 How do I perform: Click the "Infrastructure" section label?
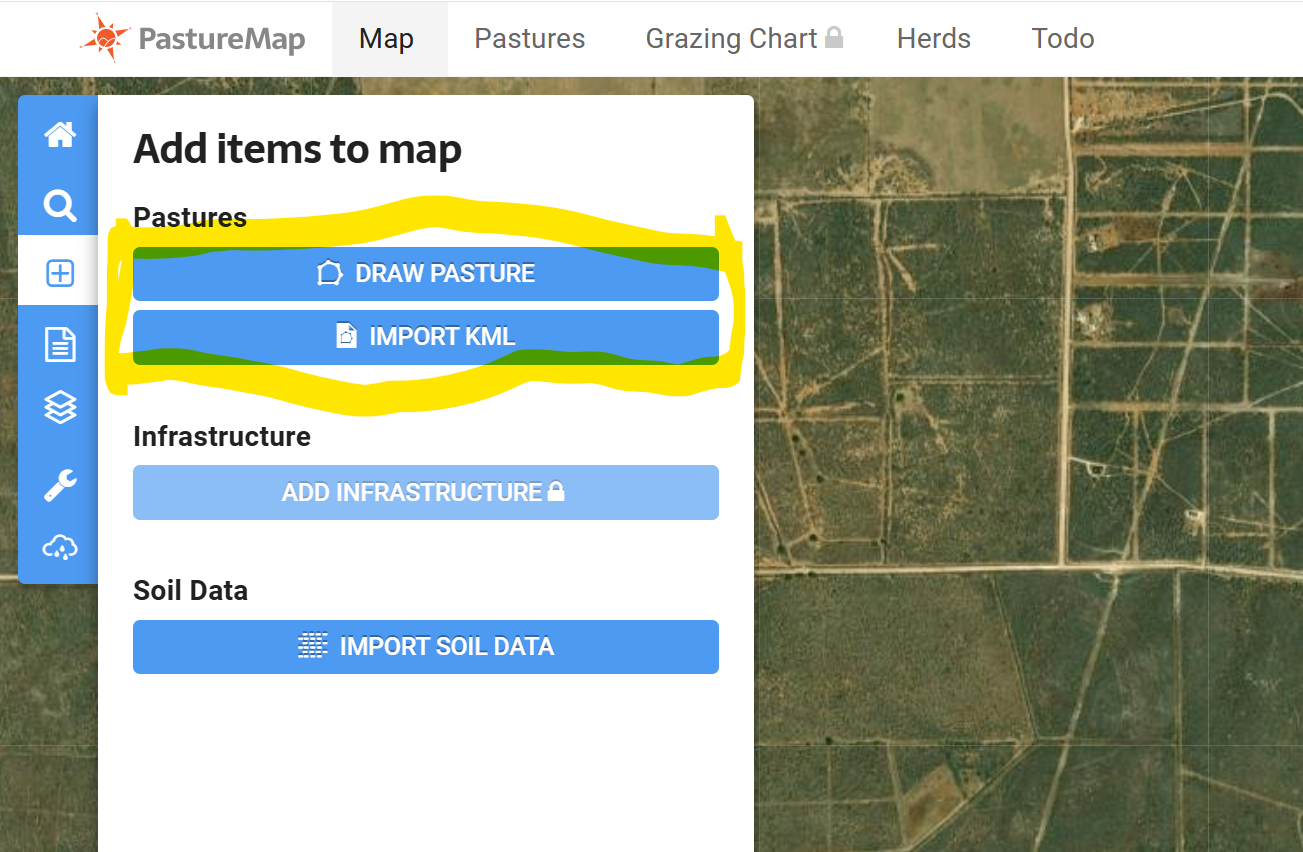(x=222, y=437)
